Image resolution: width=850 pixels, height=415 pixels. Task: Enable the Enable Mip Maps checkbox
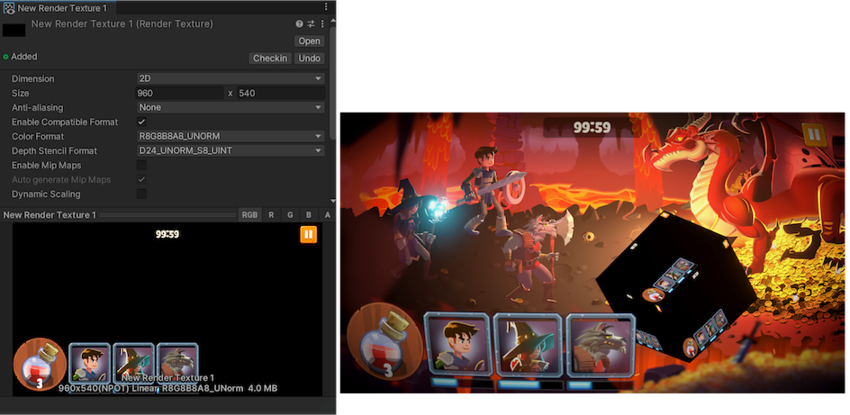click(x=142, y=165)
